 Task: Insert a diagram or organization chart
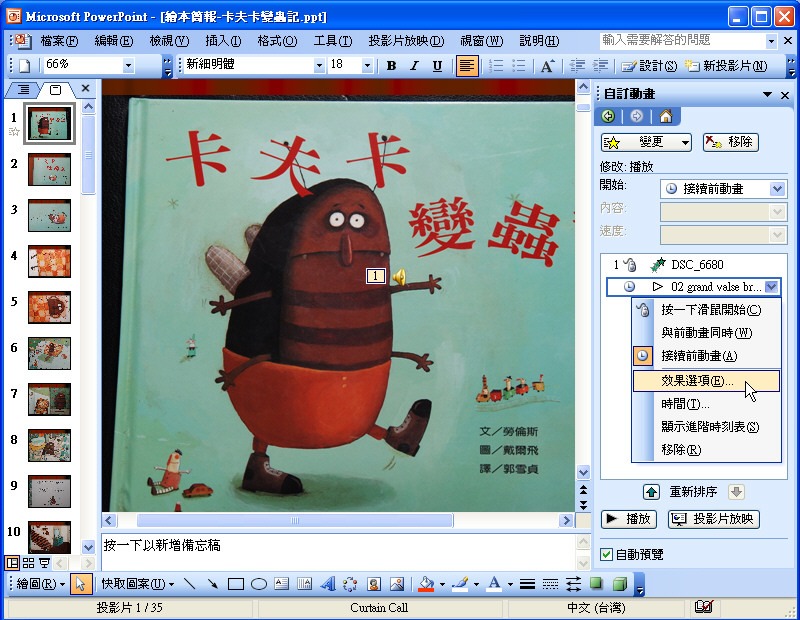[351, 584]
